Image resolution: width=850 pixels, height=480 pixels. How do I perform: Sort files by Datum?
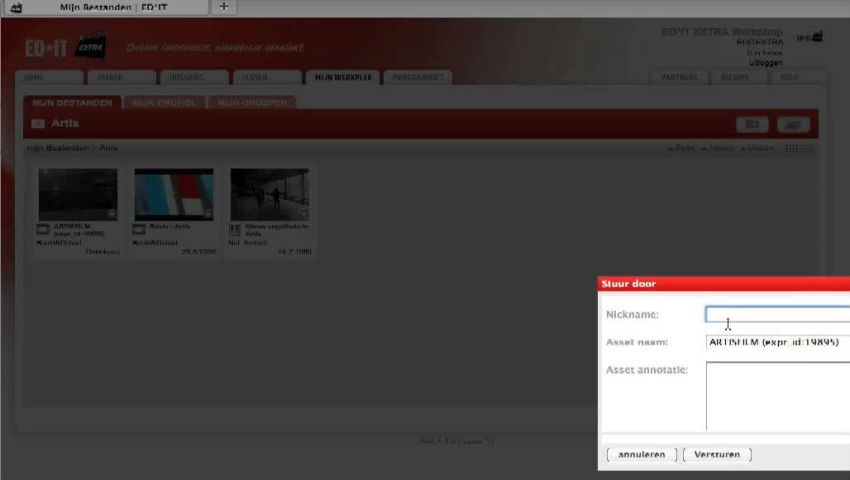pyautogui.click(x=757, y=148)
